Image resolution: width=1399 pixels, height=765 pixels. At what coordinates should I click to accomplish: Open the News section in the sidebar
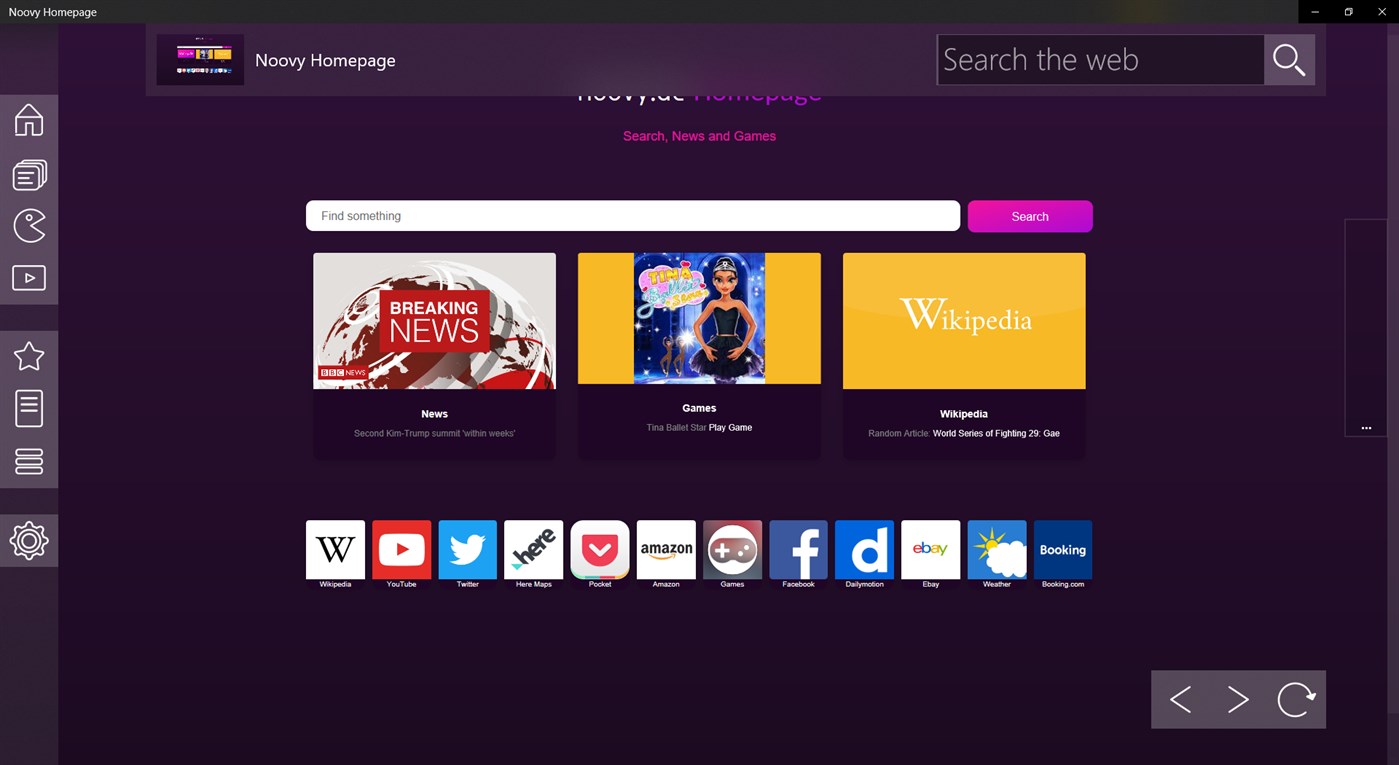[x=29, y=173]
